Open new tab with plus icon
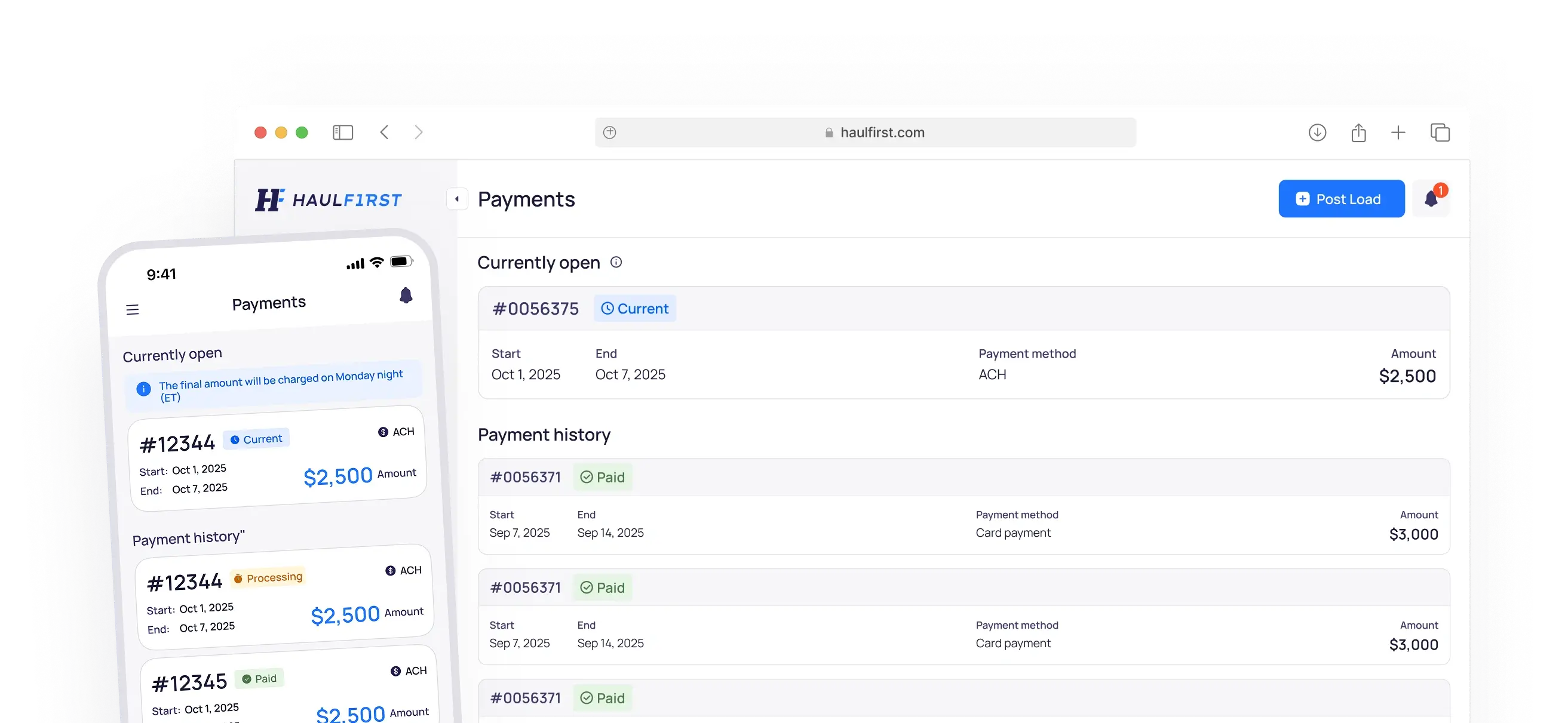Viewport: 1568px width, 723px height. coord(1398,132)
